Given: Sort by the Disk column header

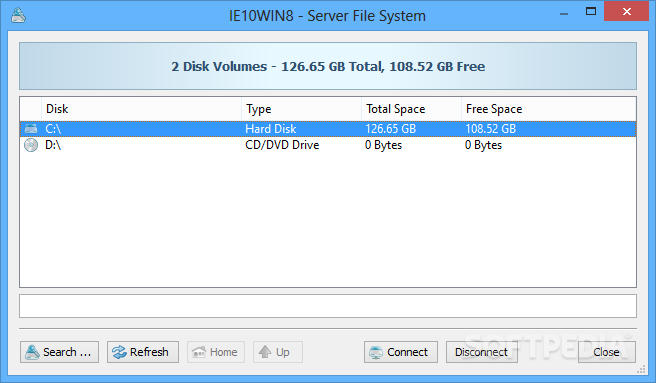Looking at the screenshot, I should pyautogui.click(x=141, y=109).
